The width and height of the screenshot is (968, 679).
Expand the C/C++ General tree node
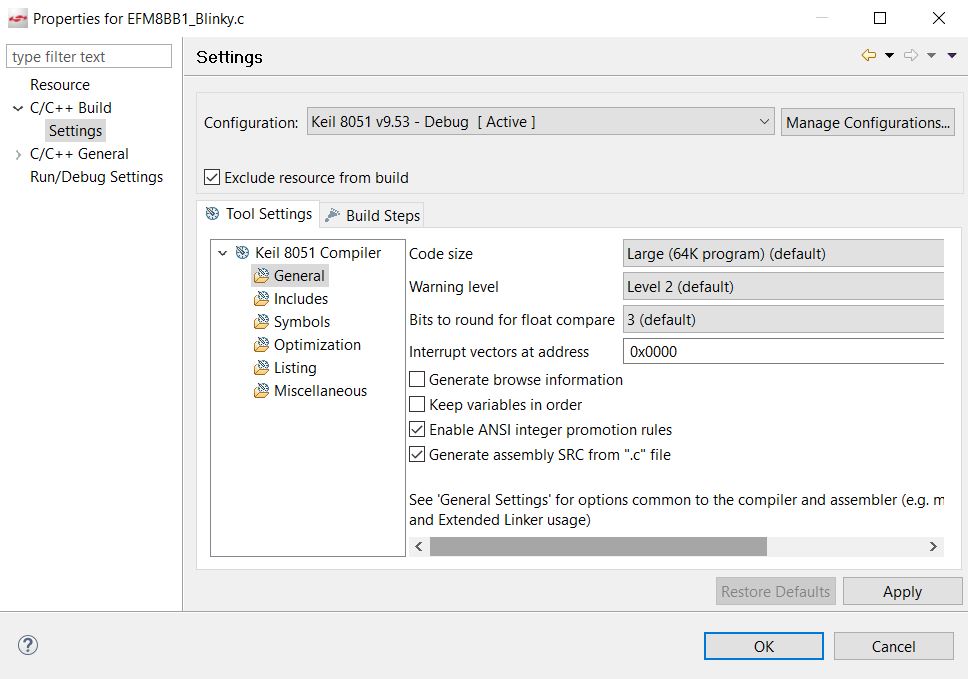pyautogui.click(x=20, y=153)
